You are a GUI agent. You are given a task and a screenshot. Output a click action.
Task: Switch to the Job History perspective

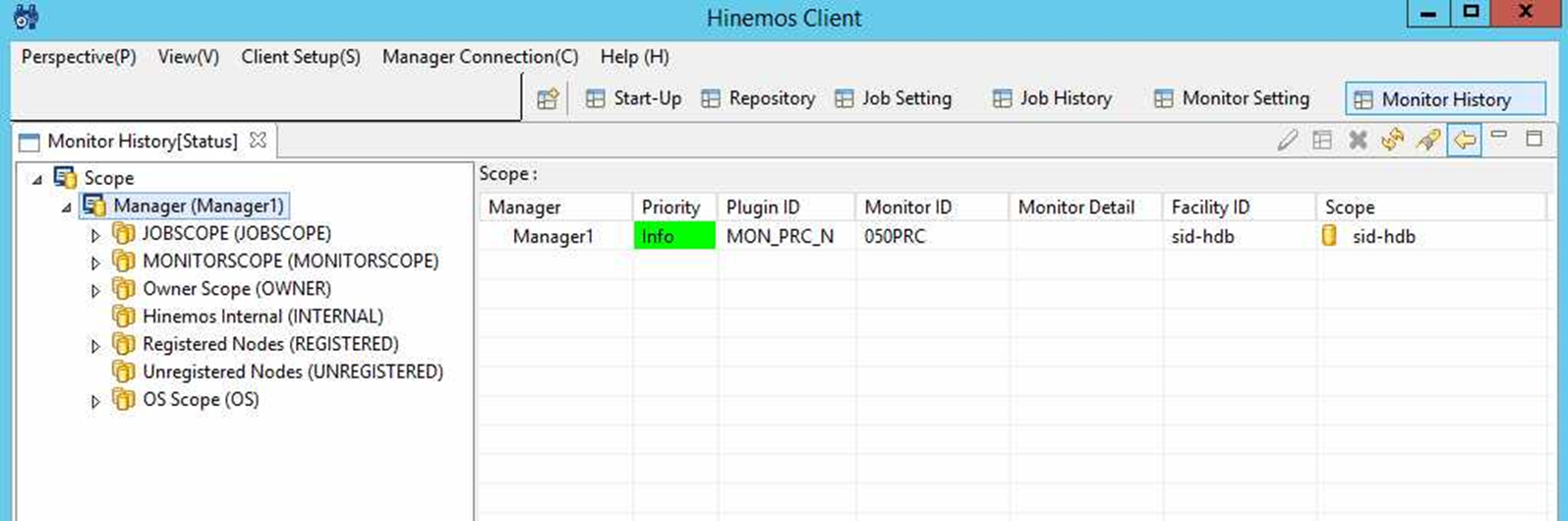(x=1052, y=98)
